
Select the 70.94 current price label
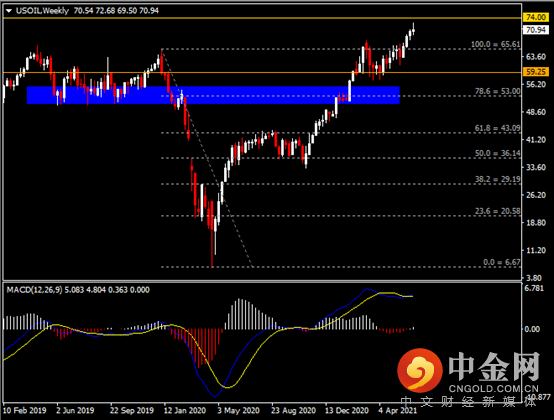point(536,30)
